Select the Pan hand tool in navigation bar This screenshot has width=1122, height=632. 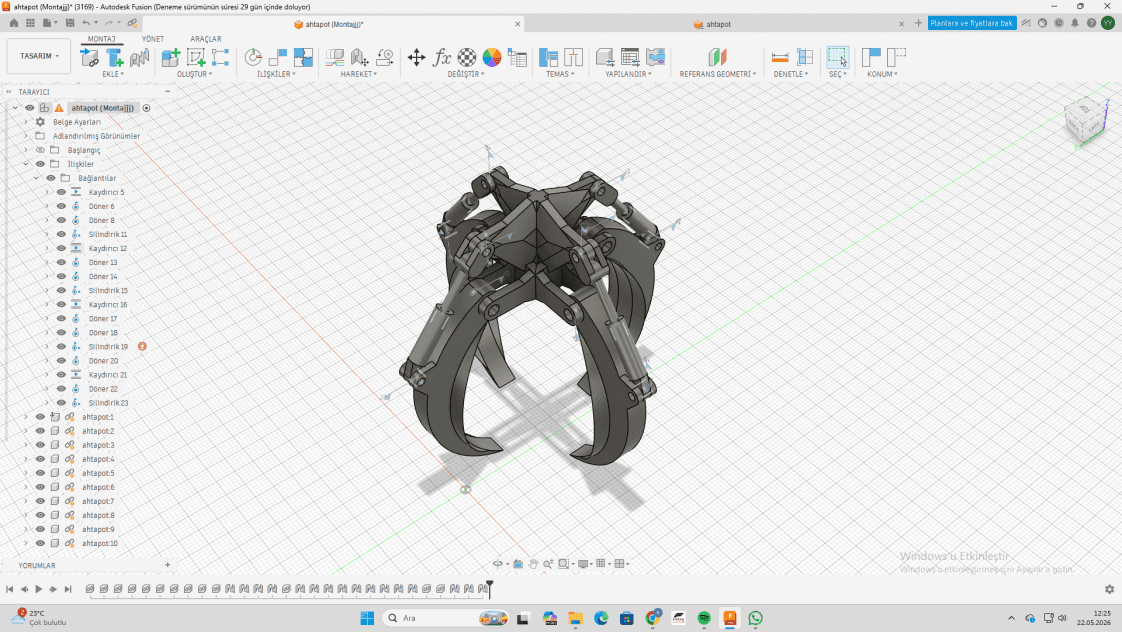pyautogui.click(x=533, y=564)
